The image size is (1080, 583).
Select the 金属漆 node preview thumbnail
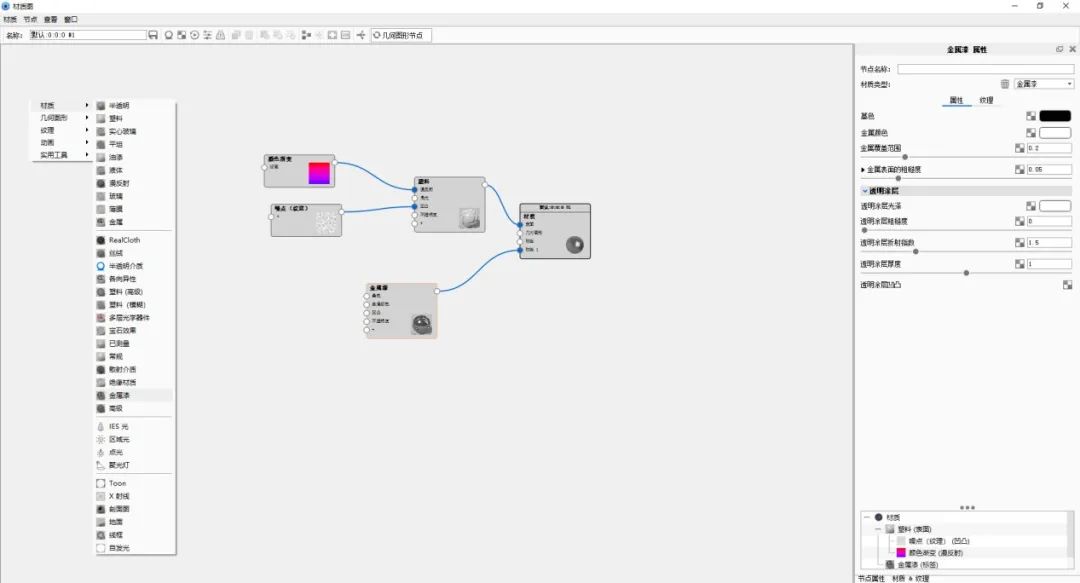point(422,324)
